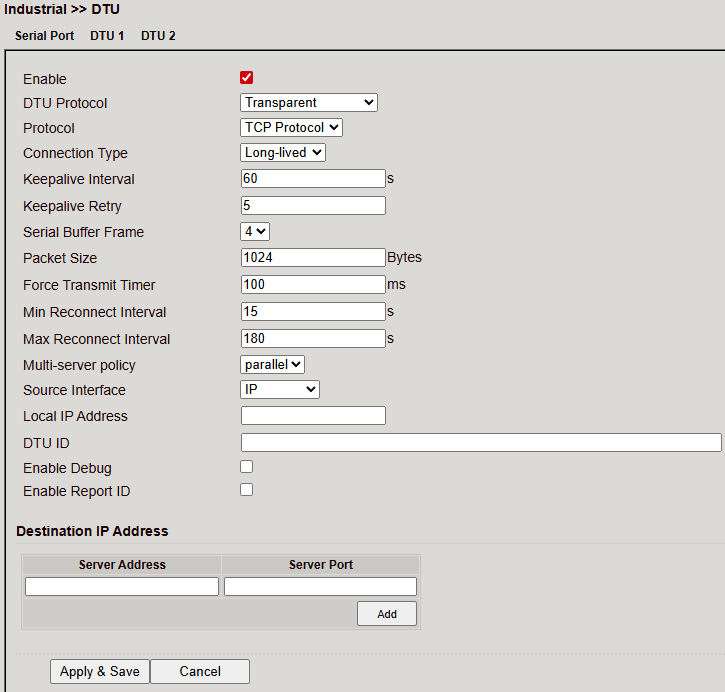Click into the Packet Size field
The image size is (725, 692).
313,257
